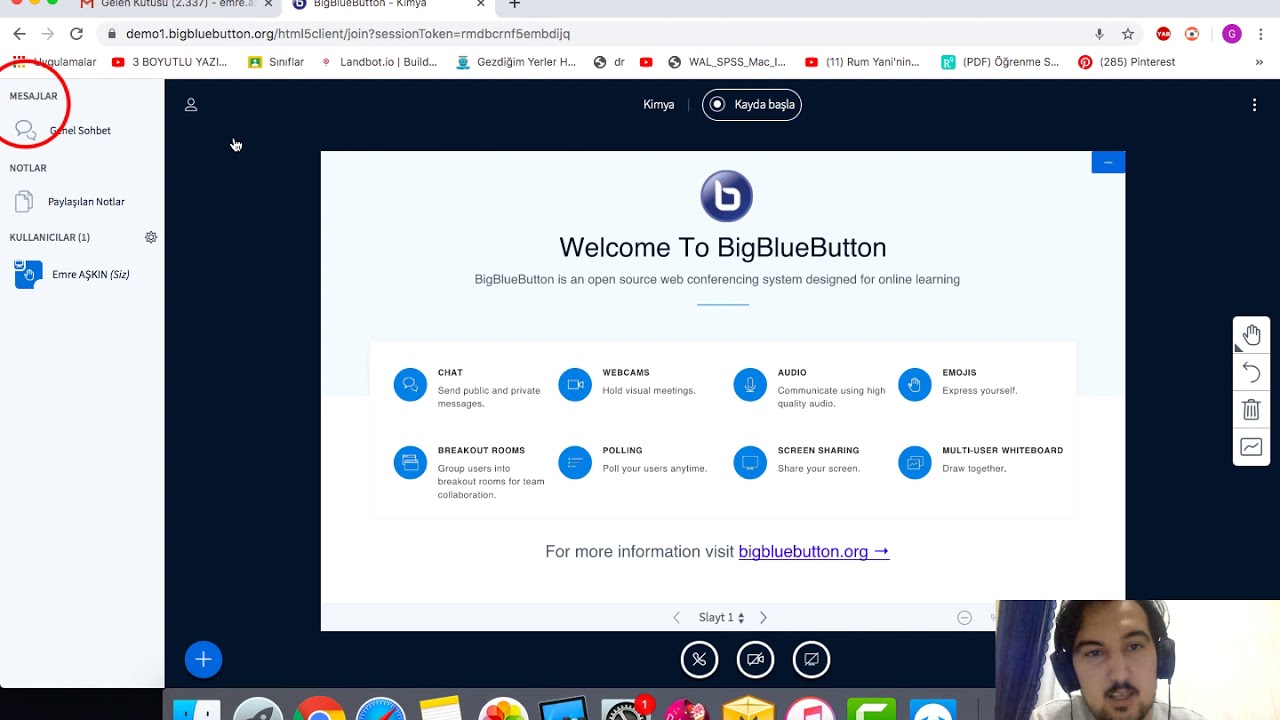Open a new browser tab
Viewport: 1280px width, 720px height.
514,5
